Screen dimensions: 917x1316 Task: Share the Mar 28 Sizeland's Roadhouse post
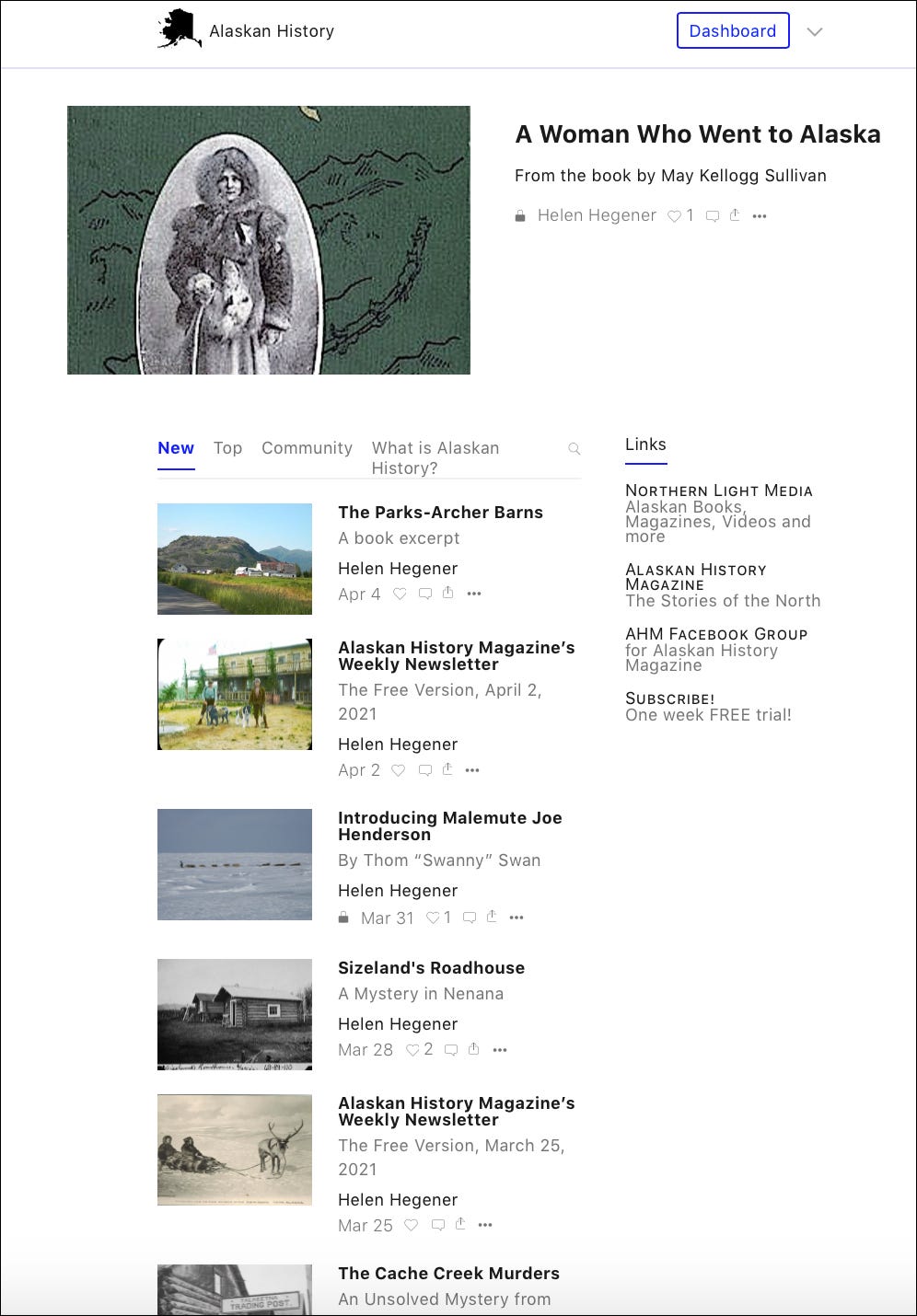click(x=474, y=1049)
